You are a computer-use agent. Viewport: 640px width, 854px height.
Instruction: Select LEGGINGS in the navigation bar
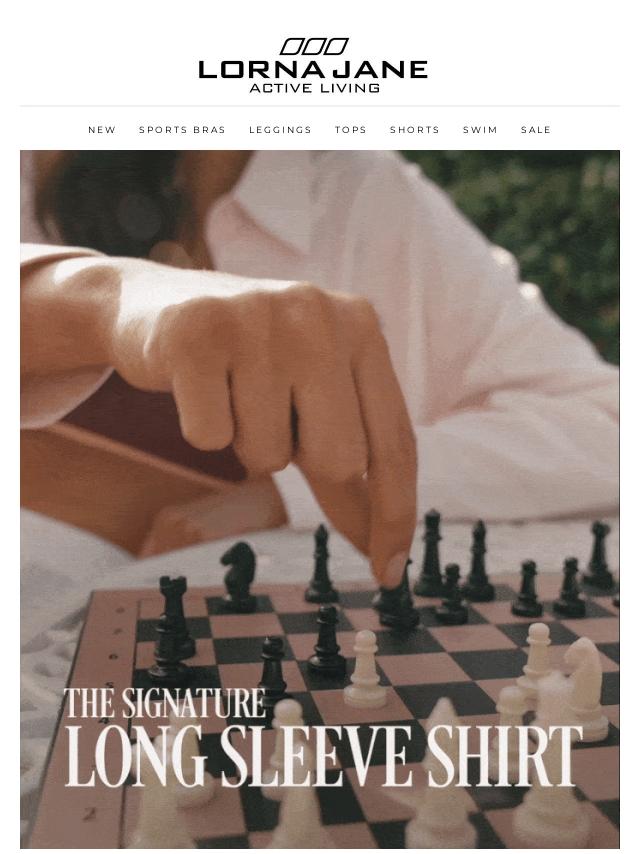(x=280, y=130)
